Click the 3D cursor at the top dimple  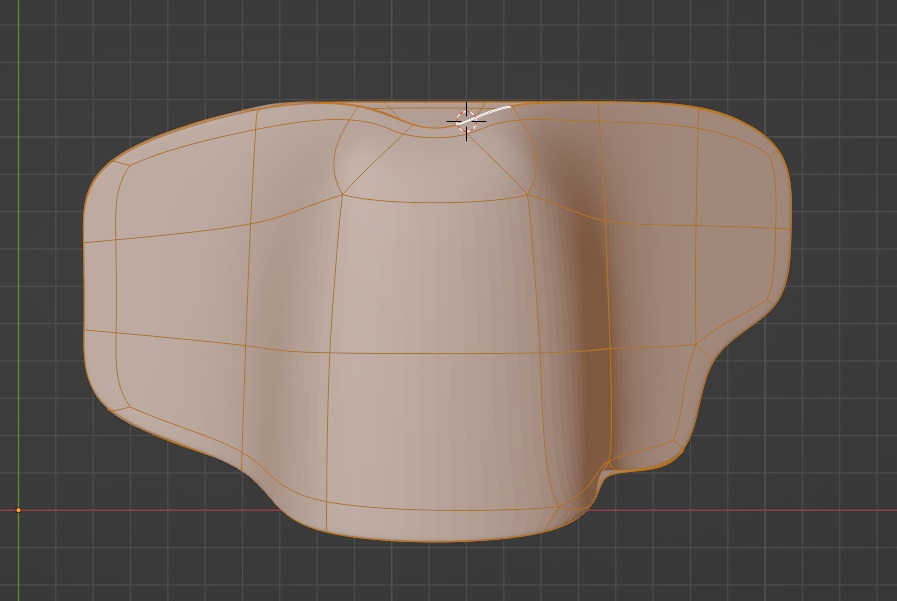(464, 119)
